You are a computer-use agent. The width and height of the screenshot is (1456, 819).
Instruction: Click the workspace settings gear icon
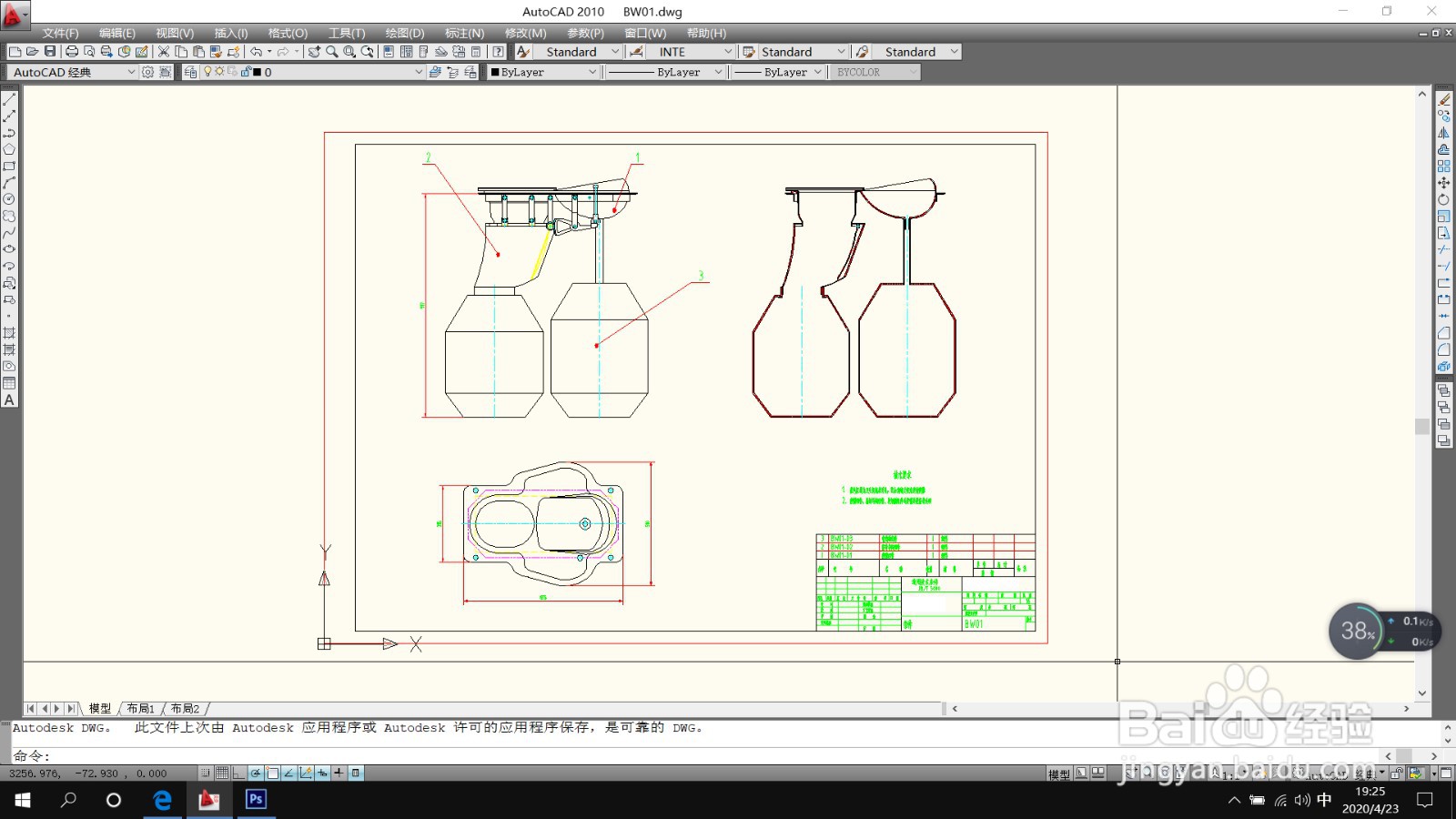pyautogui.click(x=147, y=72)
